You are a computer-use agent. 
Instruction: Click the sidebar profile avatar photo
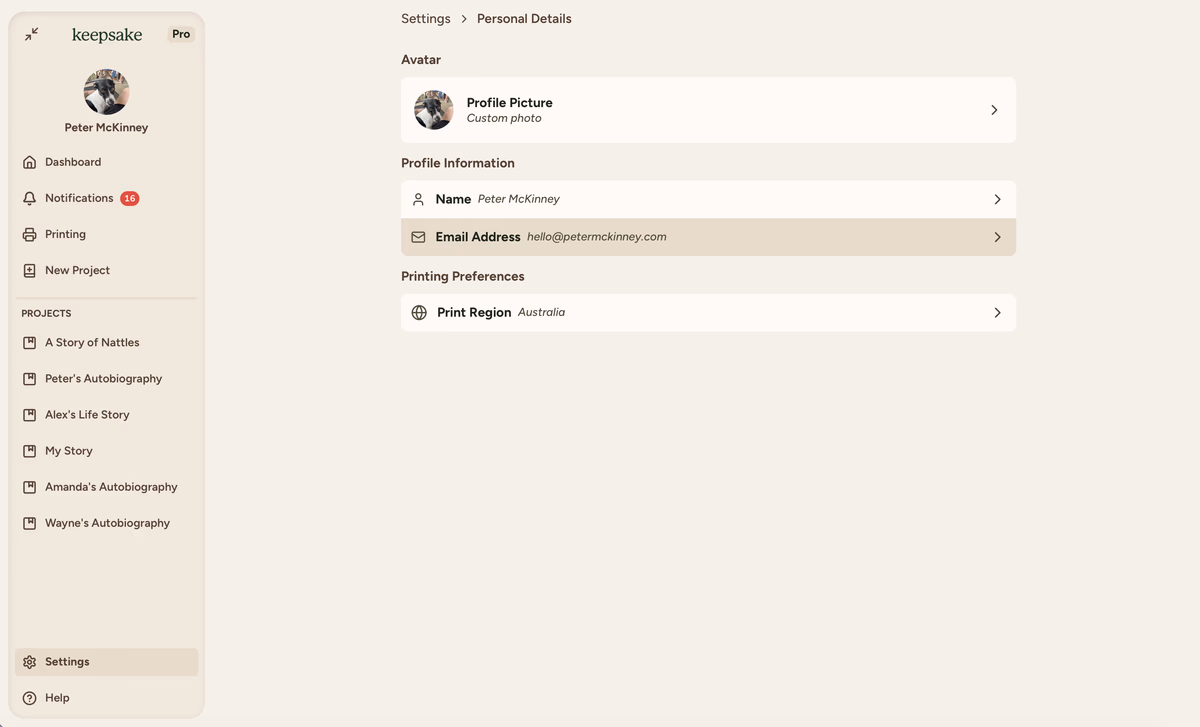tap(106, 92)
